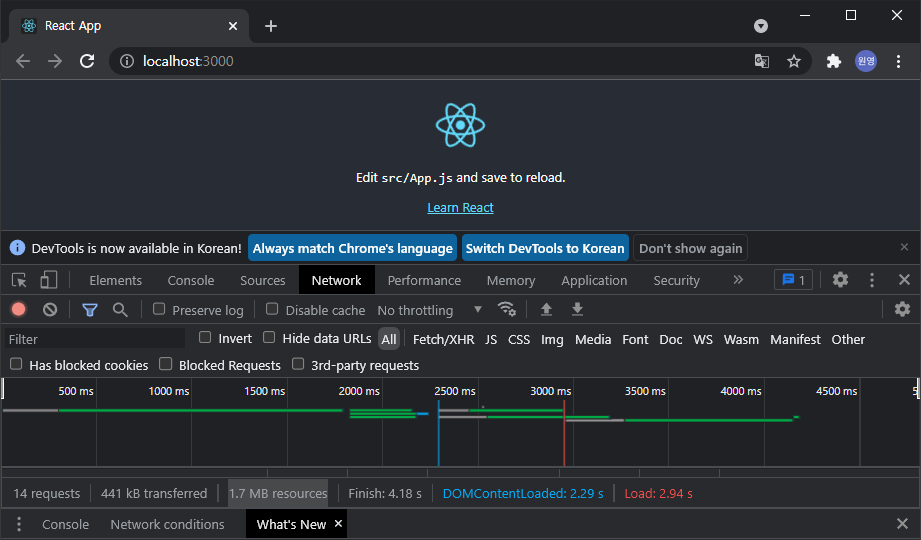
Task: Open the drawer Console tab
Action: [65, 524]
